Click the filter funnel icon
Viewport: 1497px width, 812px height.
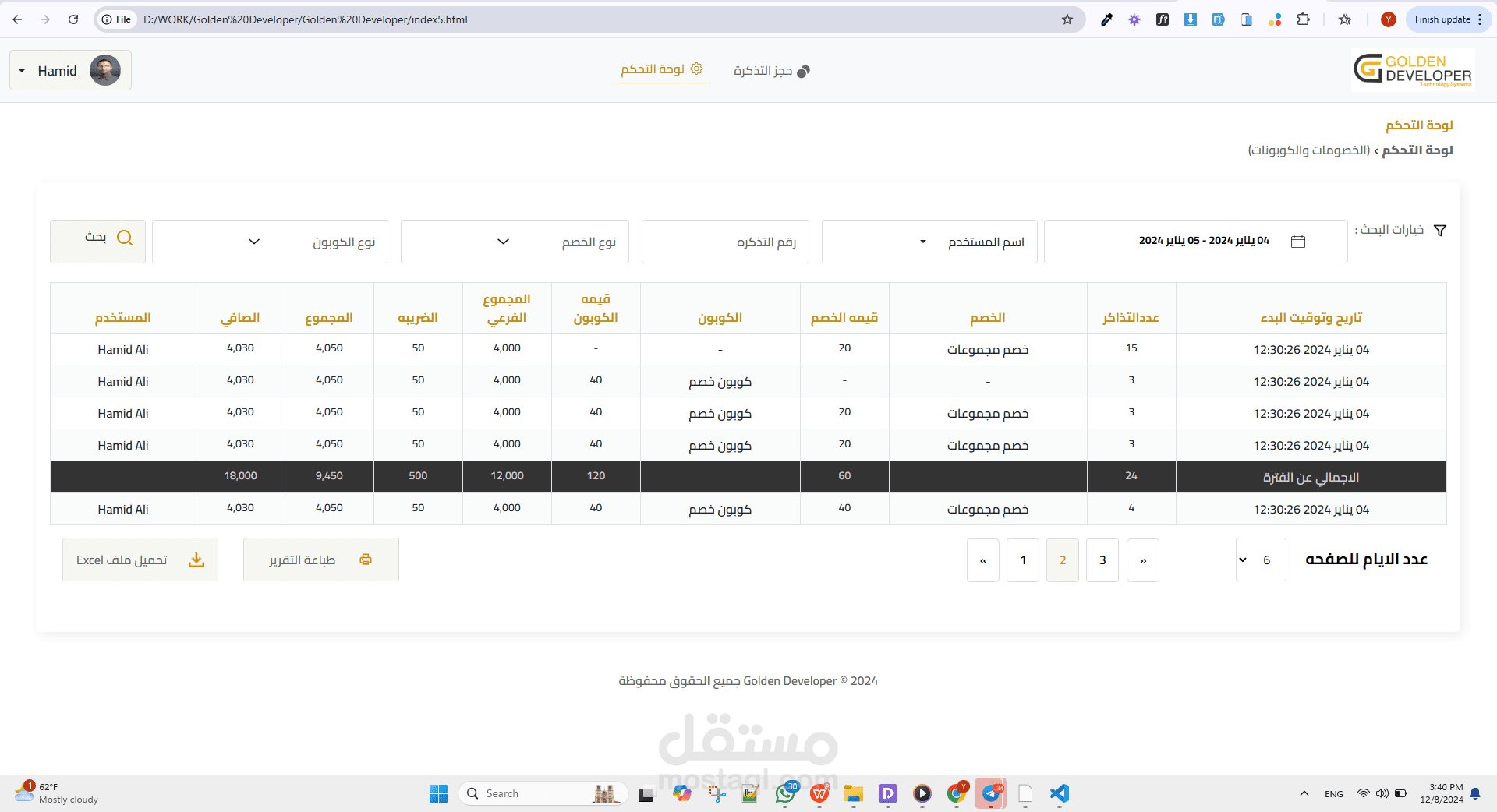[1440, 231]
